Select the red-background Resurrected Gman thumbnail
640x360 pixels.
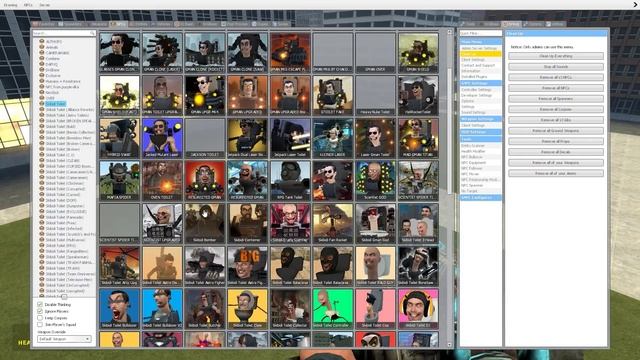pyautogui.click(x=205, y=180)
